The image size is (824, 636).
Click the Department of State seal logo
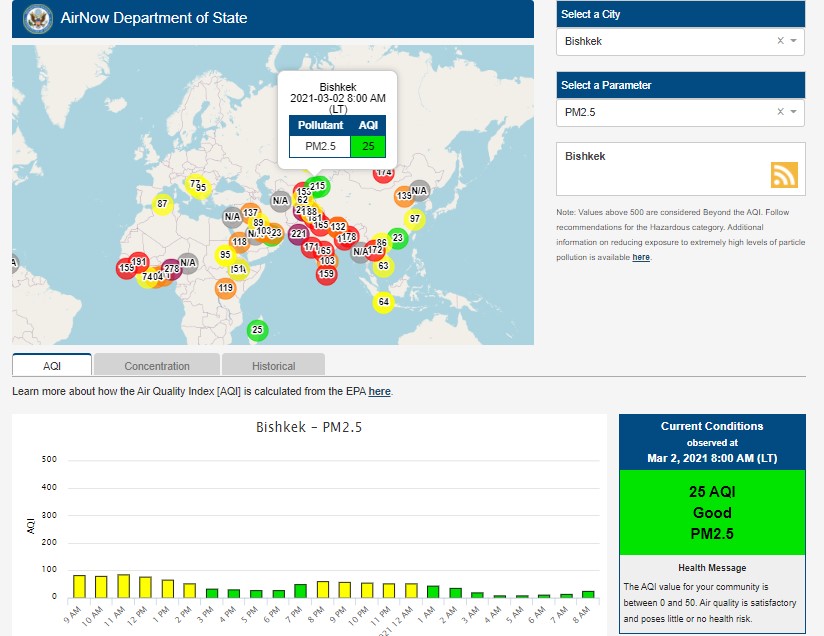tap(37, 18)
